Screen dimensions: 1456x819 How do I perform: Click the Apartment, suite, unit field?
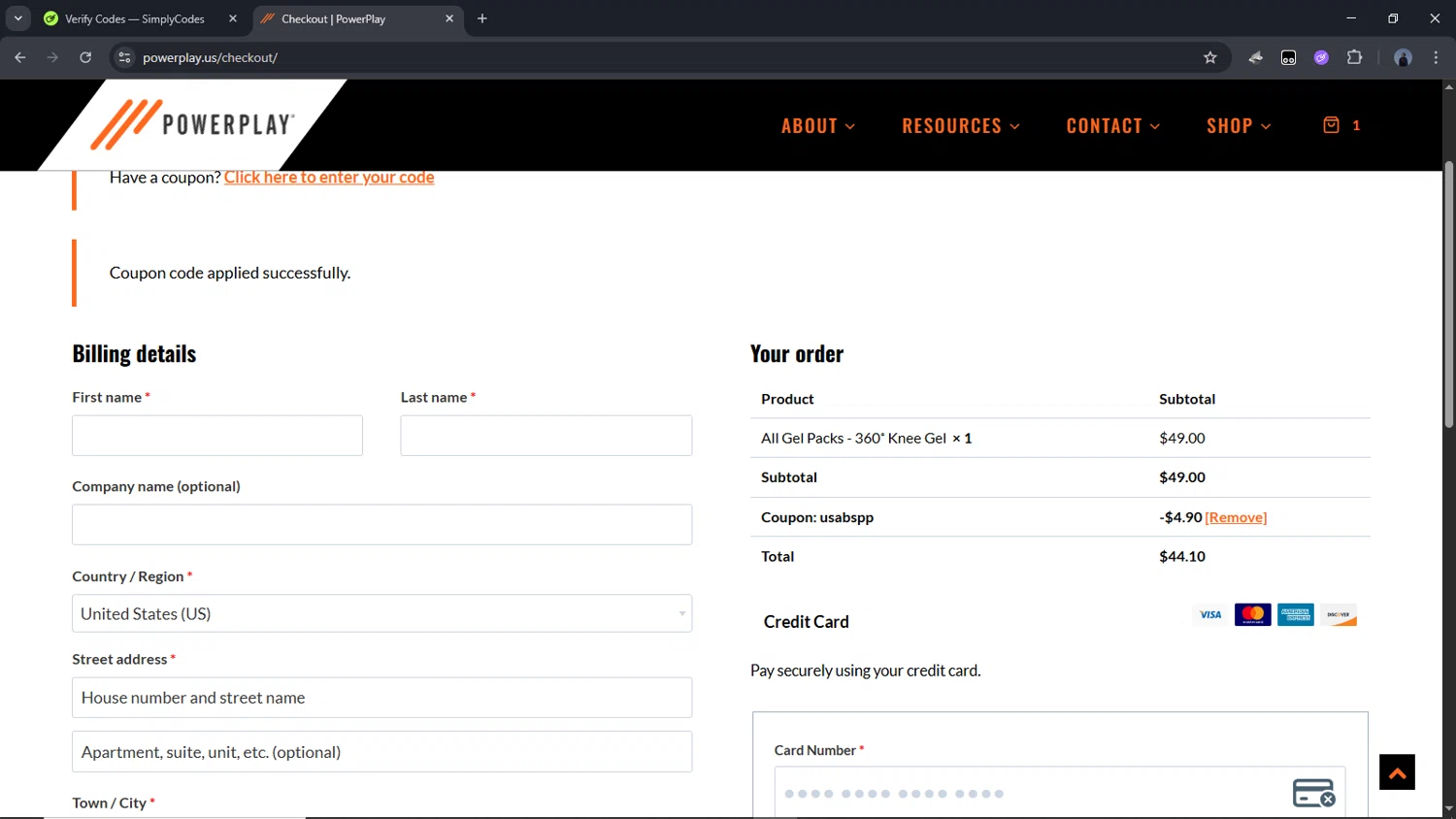tap(381, 752)
